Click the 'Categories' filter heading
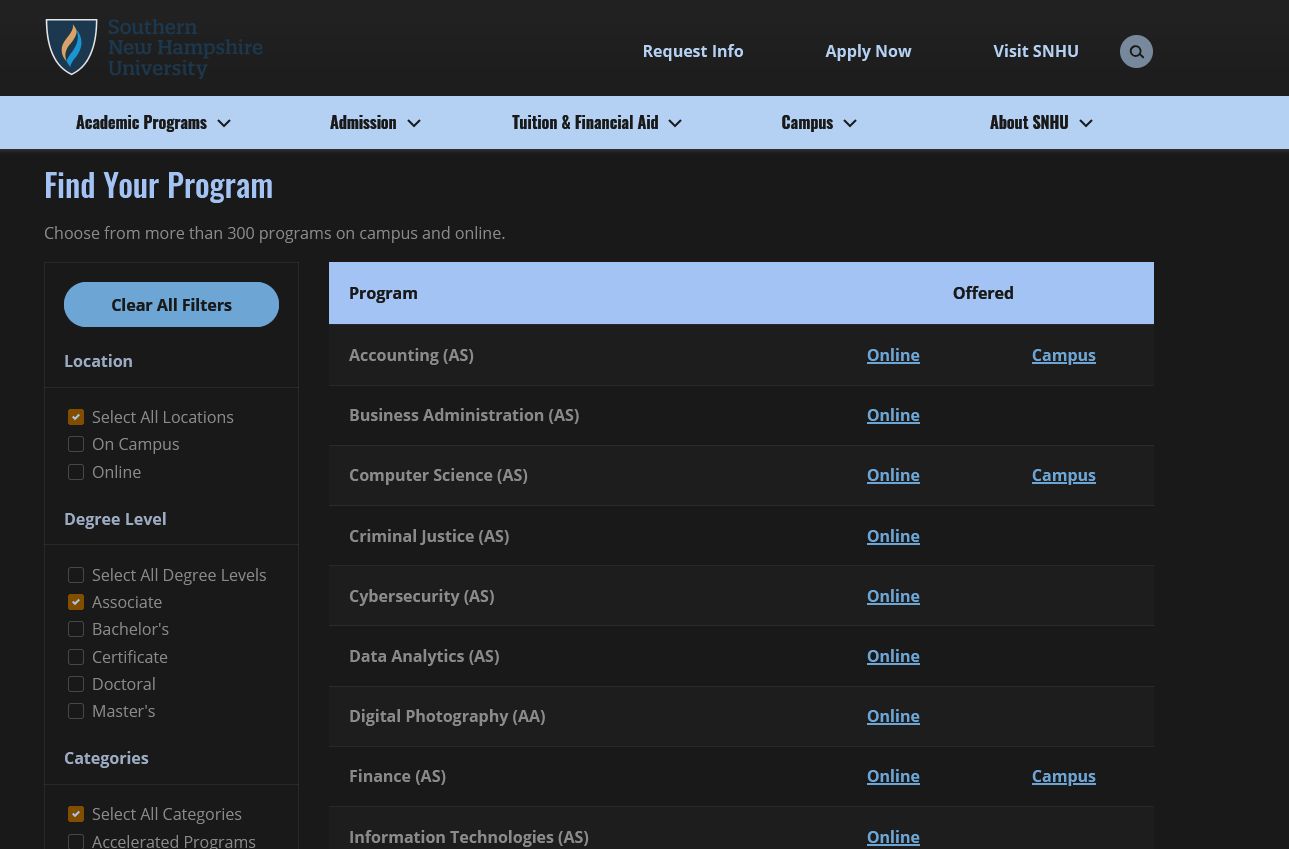The height and width of the screenshot is (849, 1289). click(x=106, y=758)
